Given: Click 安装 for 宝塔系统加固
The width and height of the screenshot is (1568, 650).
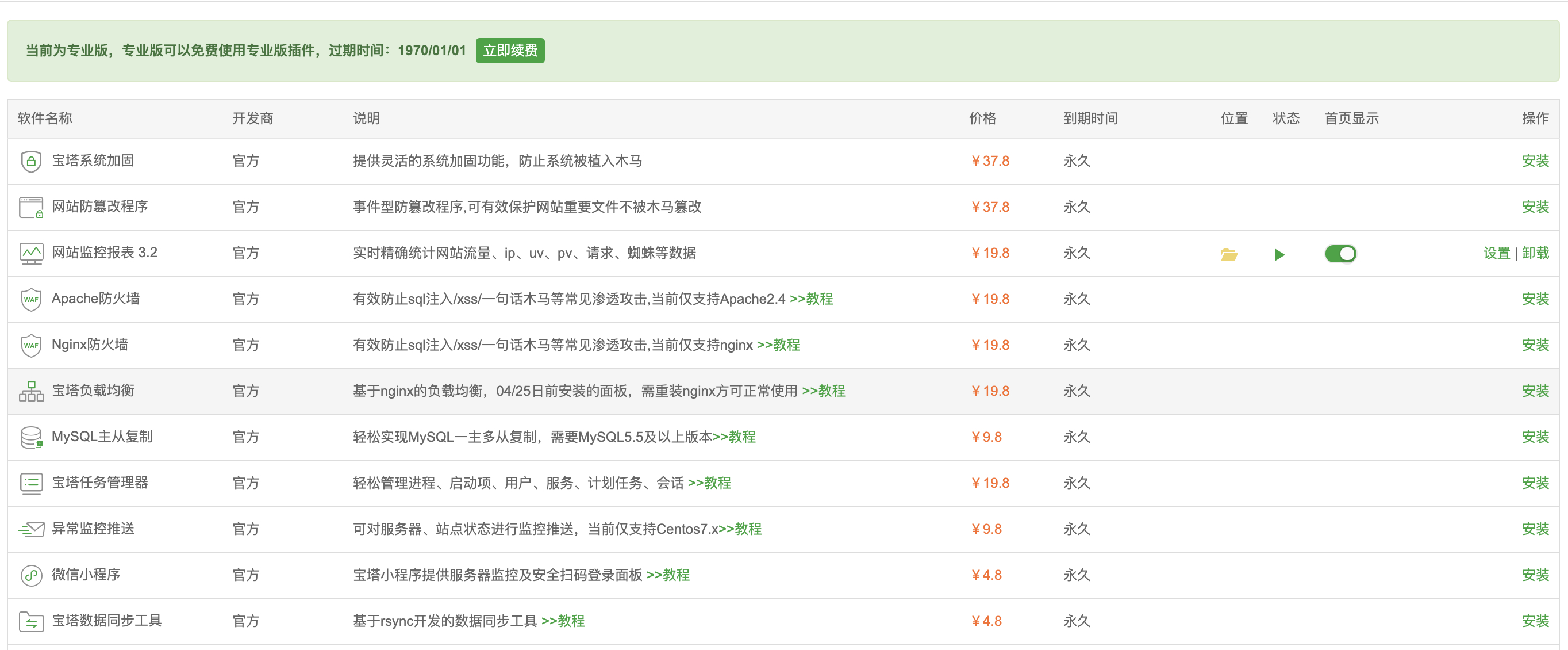Looking at the screenshot, I should pyautogui.click(x=1535, y=161).
